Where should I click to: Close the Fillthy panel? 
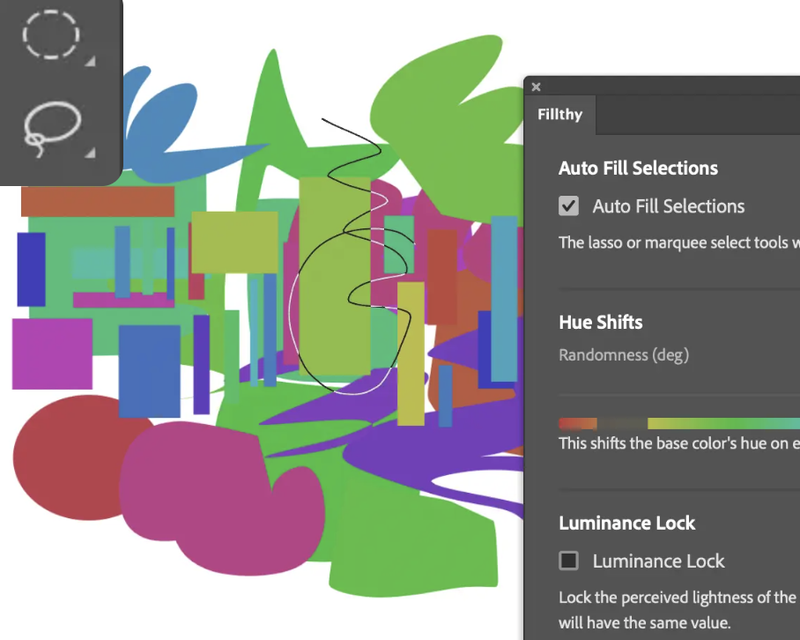[x=536, y=87]
